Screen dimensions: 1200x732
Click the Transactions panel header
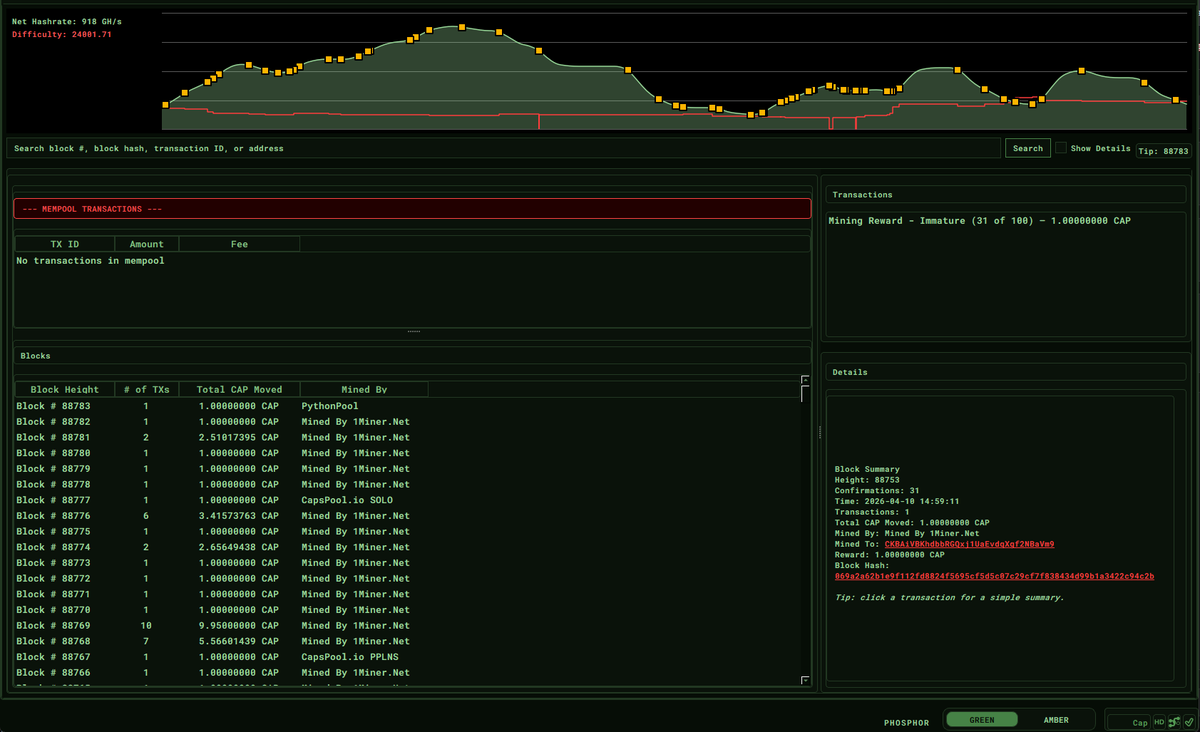pos(1006,195)
